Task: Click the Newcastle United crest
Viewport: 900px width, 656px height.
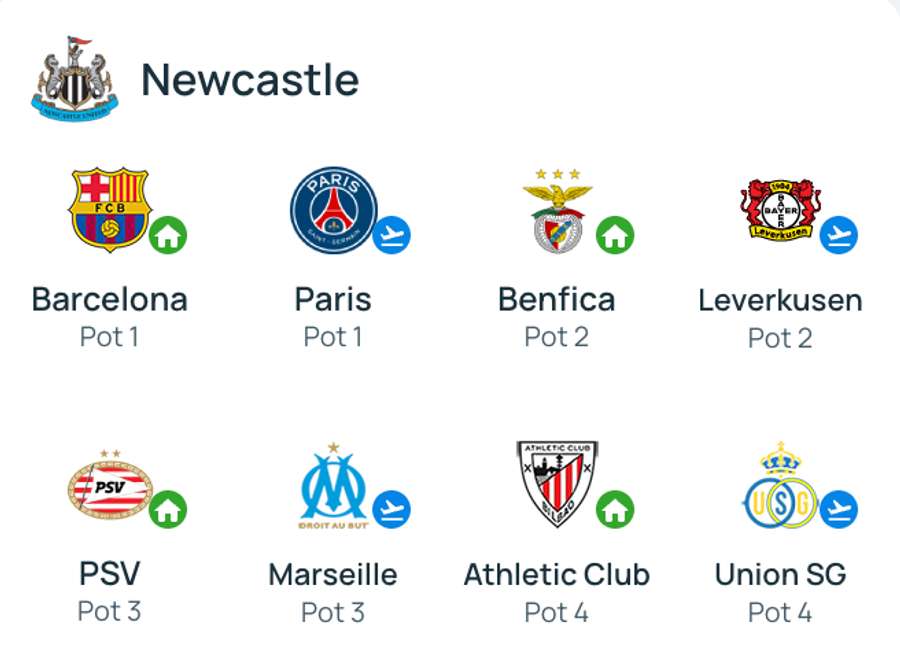Action: (75, 79)
